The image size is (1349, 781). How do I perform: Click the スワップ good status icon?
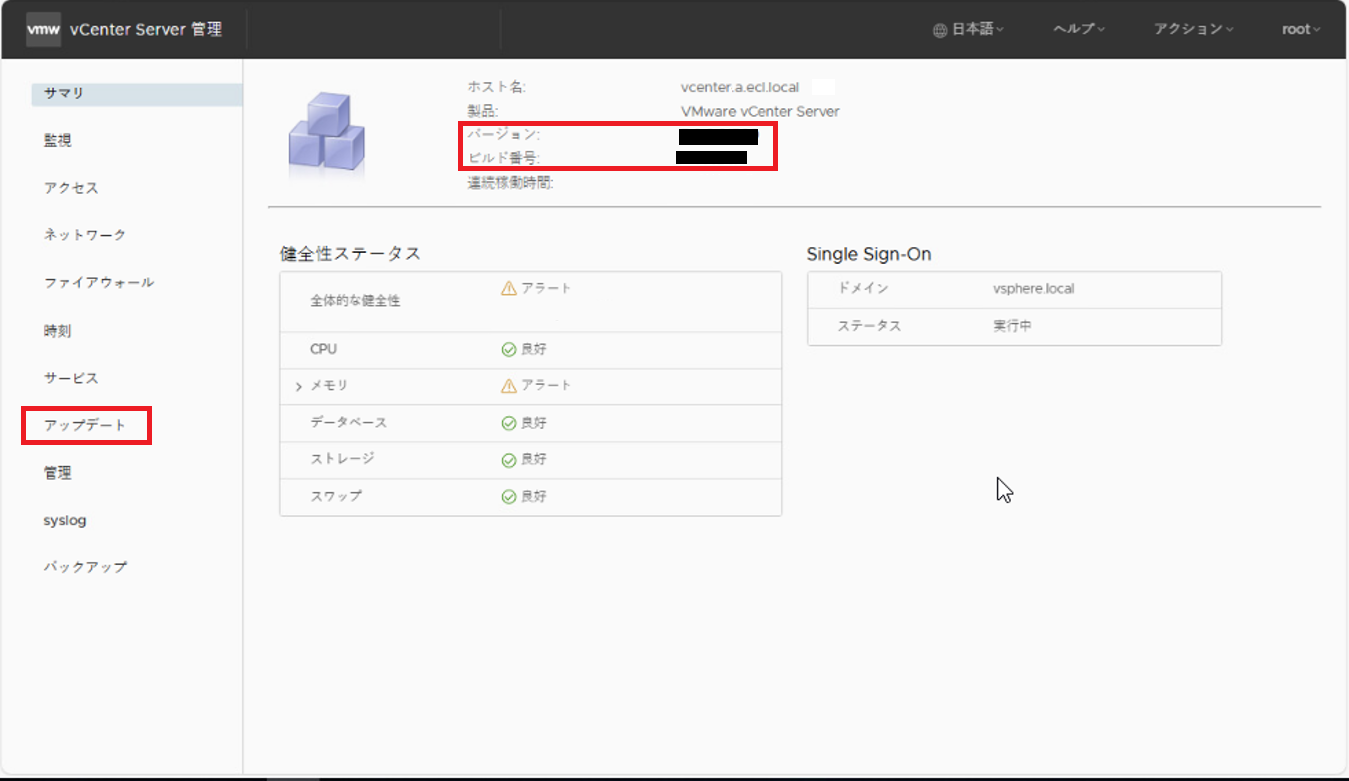[x=509, y=497]
